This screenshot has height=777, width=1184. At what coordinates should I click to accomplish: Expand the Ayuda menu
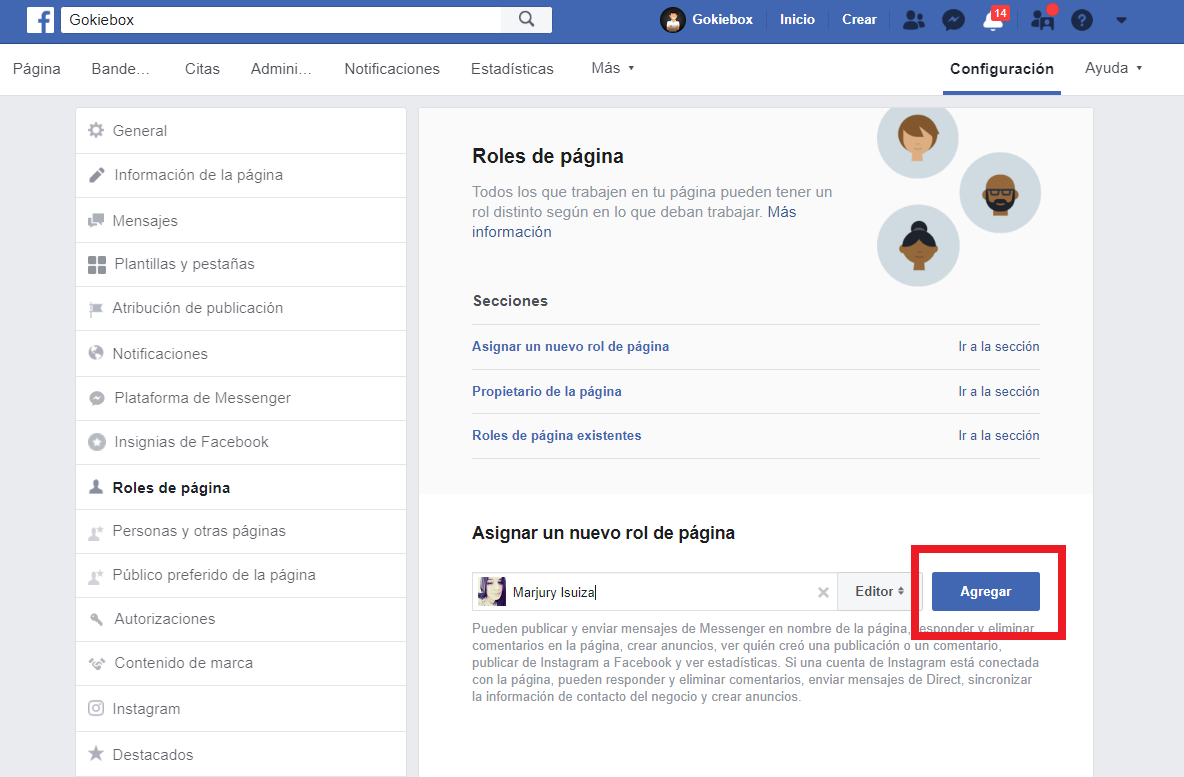tap(1113, 68)
